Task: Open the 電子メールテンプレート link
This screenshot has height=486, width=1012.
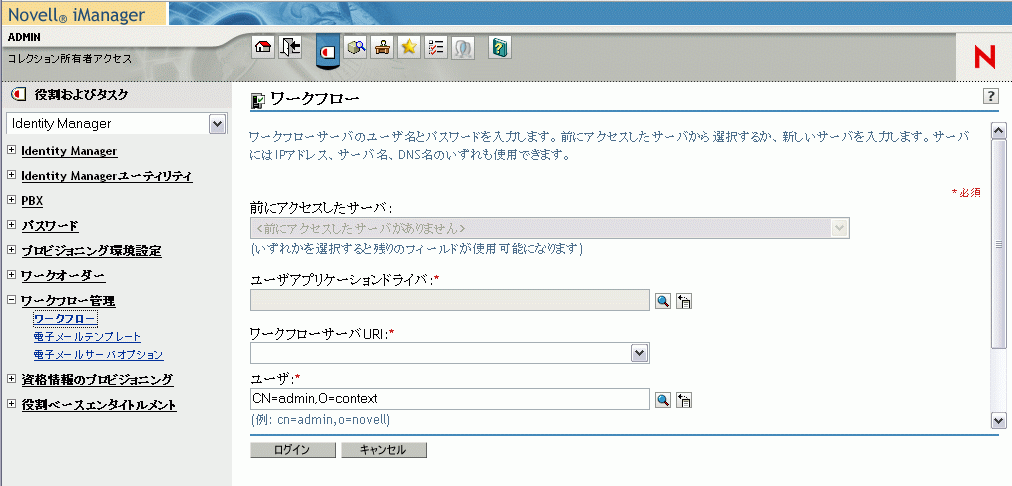Action: (x=87, y=337)
